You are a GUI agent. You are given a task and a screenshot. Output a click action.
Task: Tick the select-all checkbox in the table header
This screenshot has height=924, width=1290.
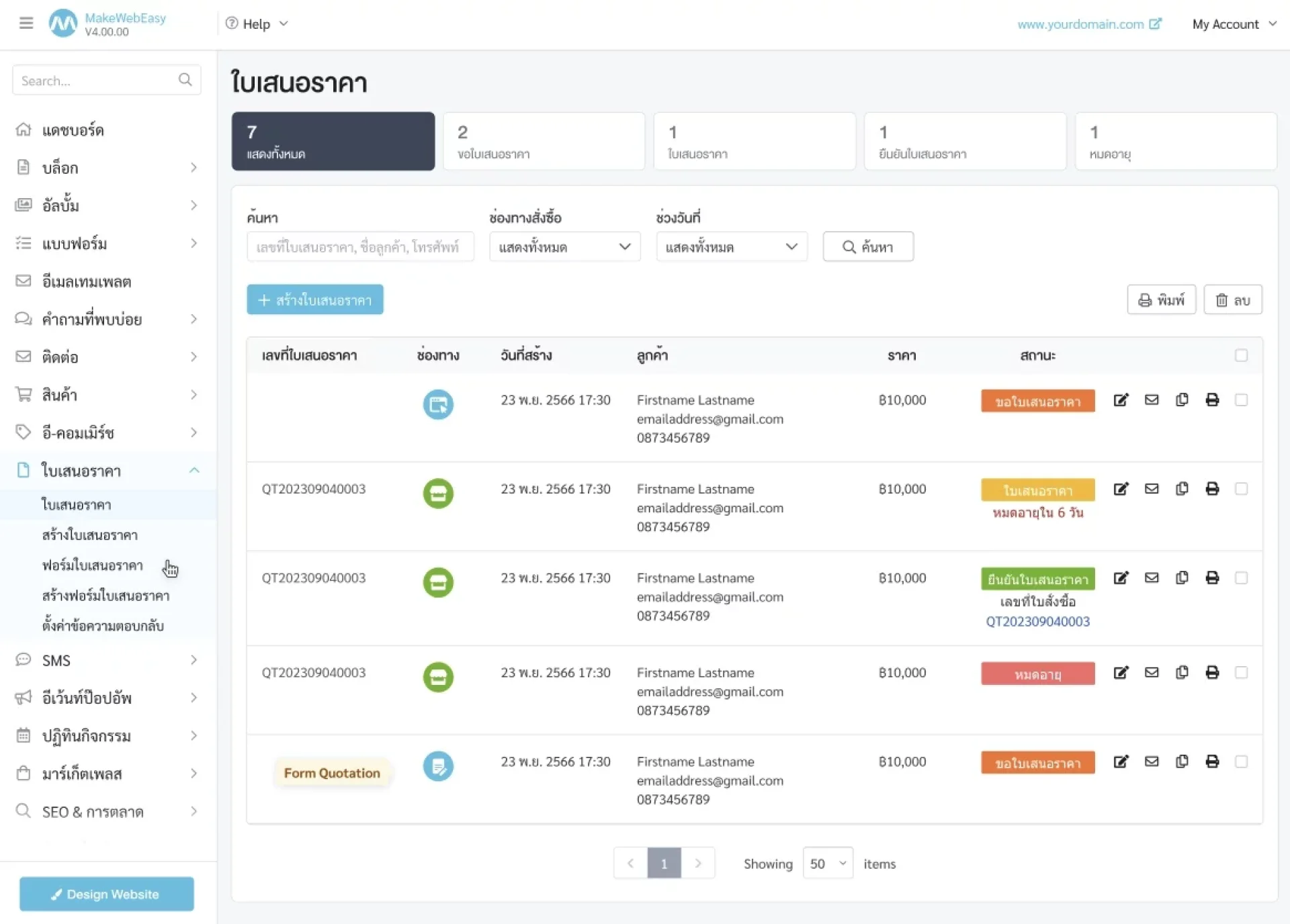(x=1241, y=355)
